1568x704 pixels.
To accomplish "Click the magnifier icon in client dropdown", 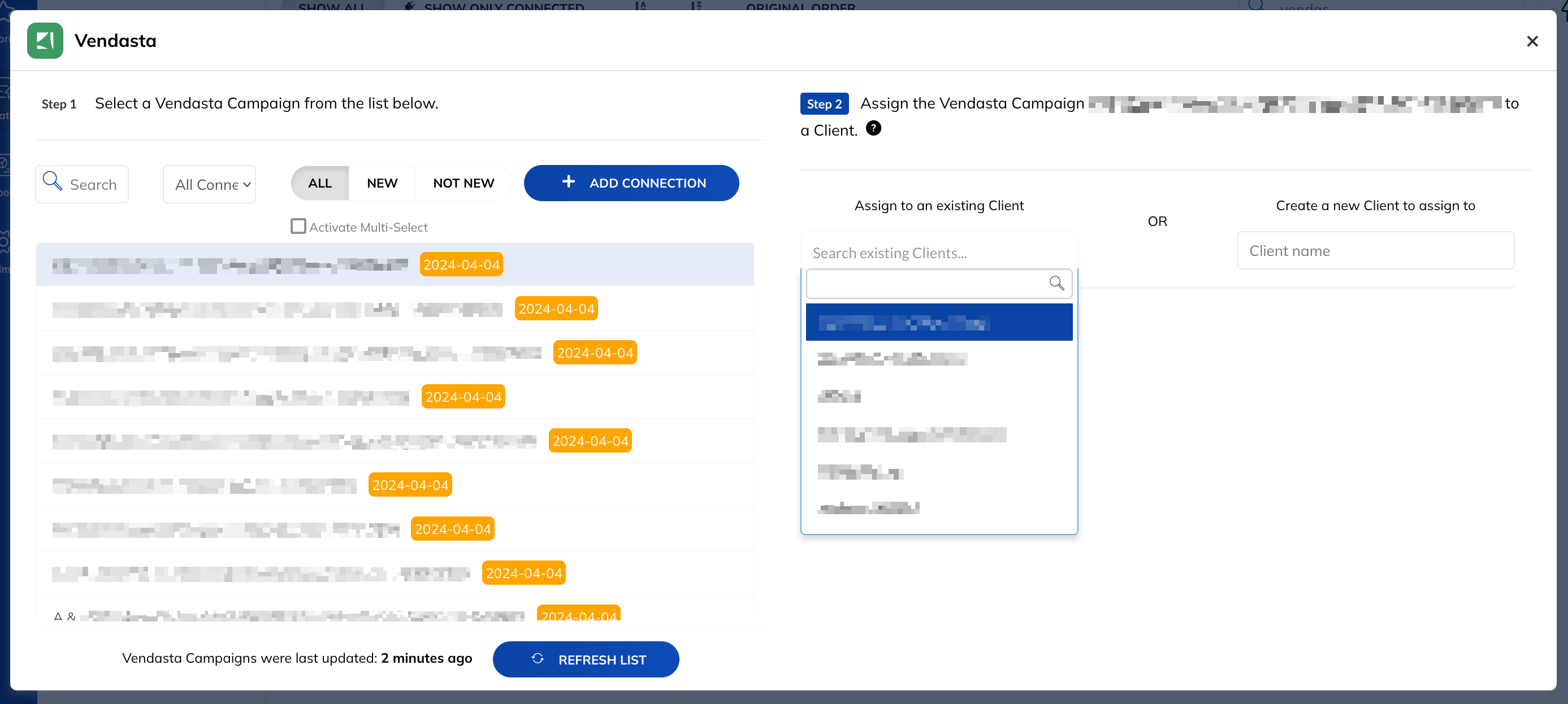I will [x=1056, y=283].
